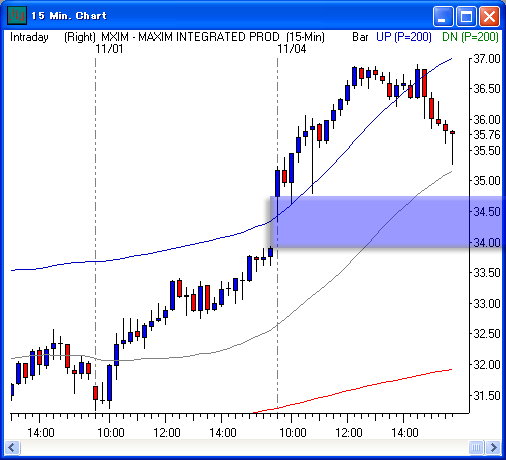The image size is (506, 460).
Task: Click the 10:00 time label under 11/01
Action: click(111, 433)
